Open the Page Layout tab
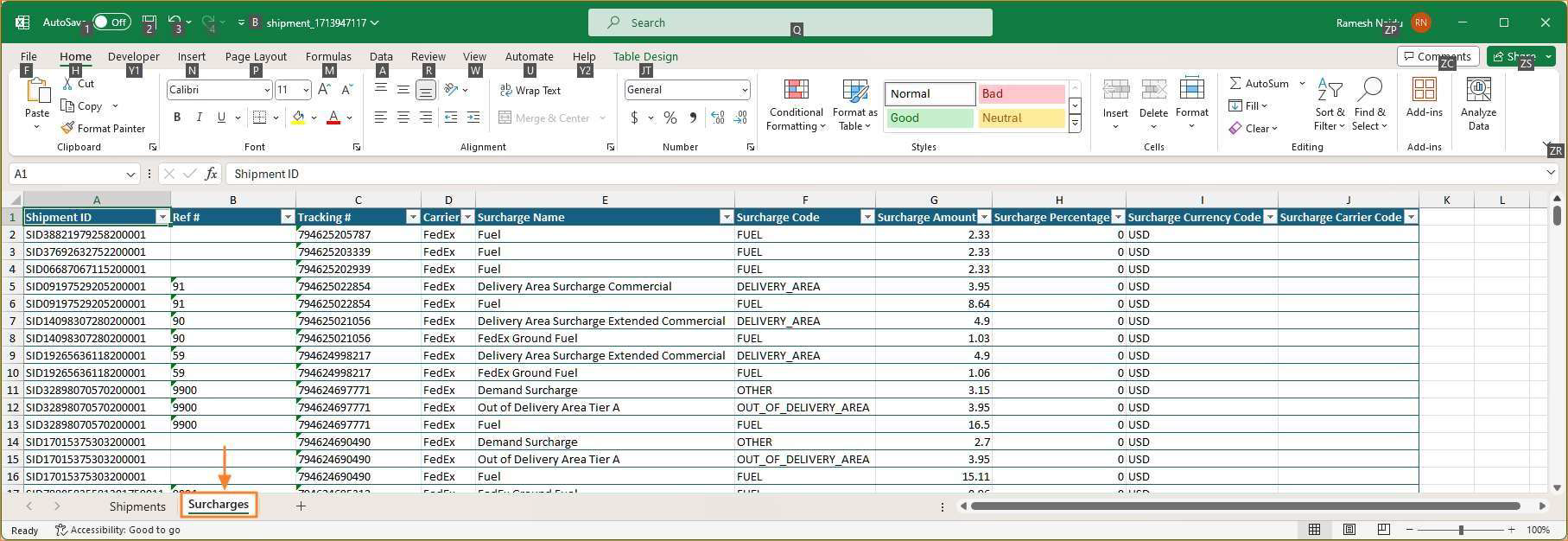This screenshot has height=541, width=1568. tap(256, 56)
